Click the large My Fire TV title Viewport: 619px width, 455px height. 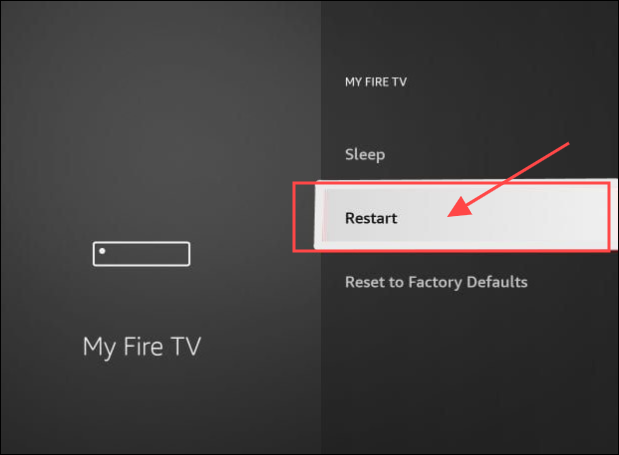click(142, 346)
